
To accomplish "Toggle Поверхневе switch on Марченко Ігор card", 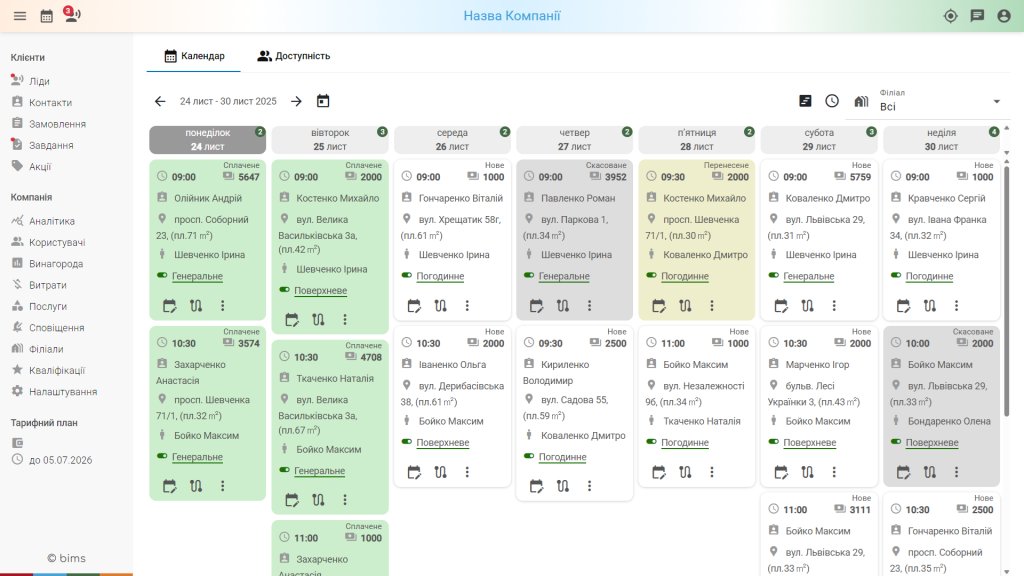I will point(773,441).
